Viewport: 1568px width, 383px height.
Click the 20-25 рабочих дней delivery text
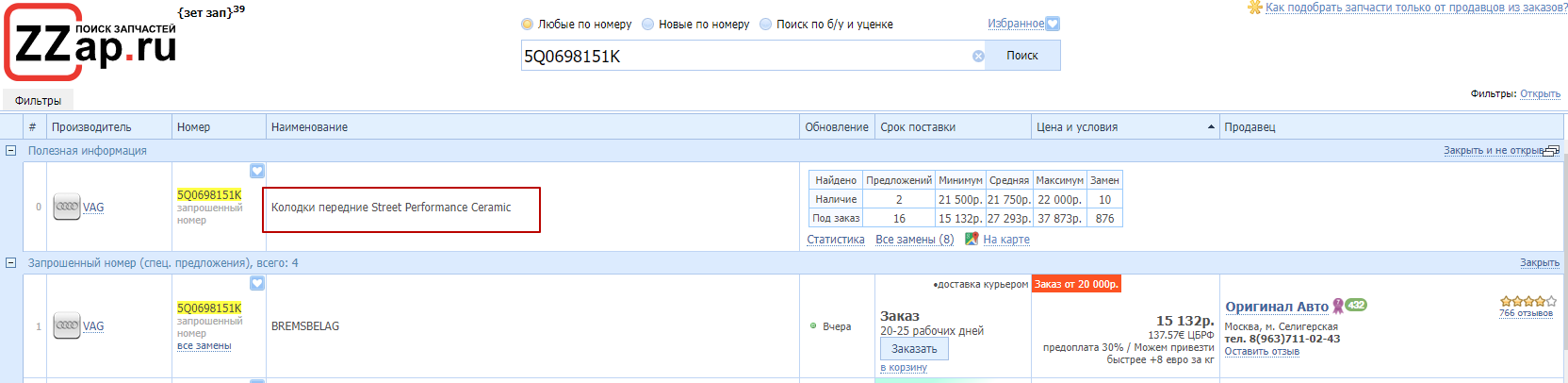coord(932,331)
